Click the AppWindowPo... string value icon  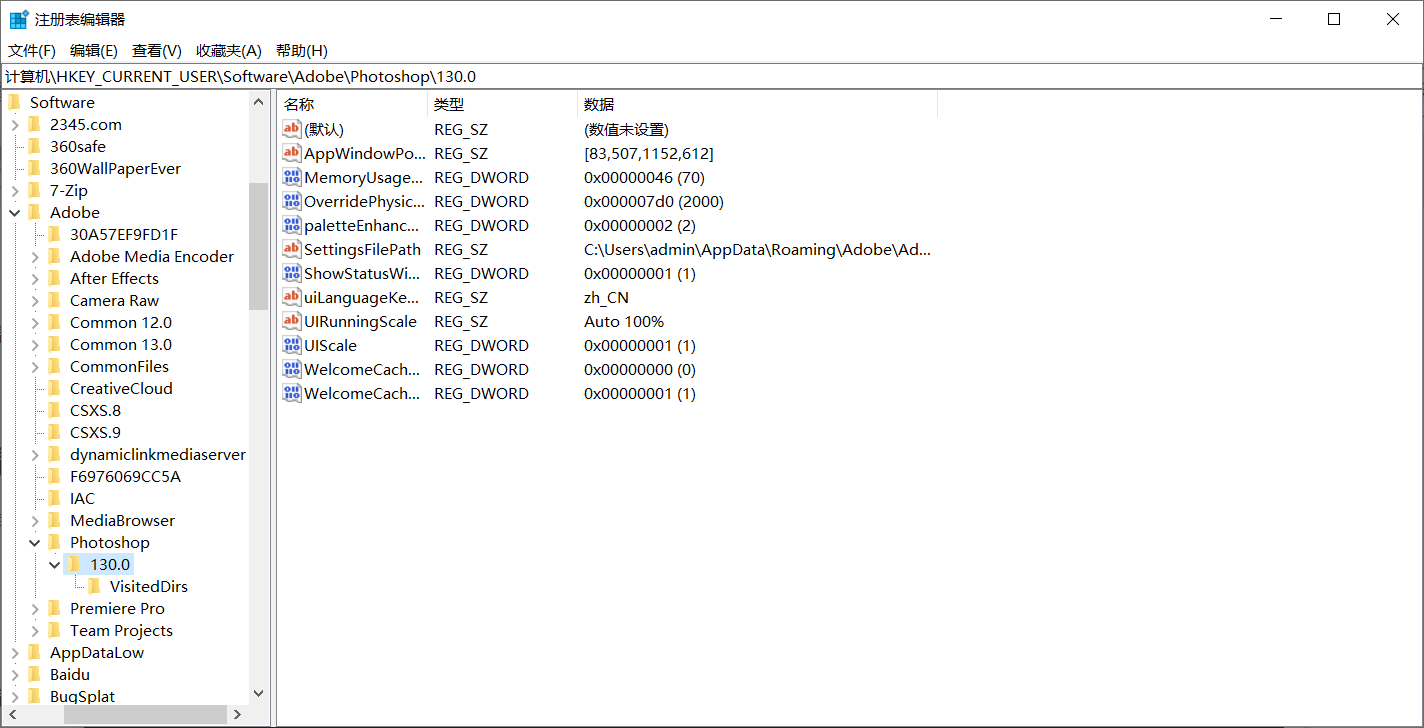pos(292,153)
